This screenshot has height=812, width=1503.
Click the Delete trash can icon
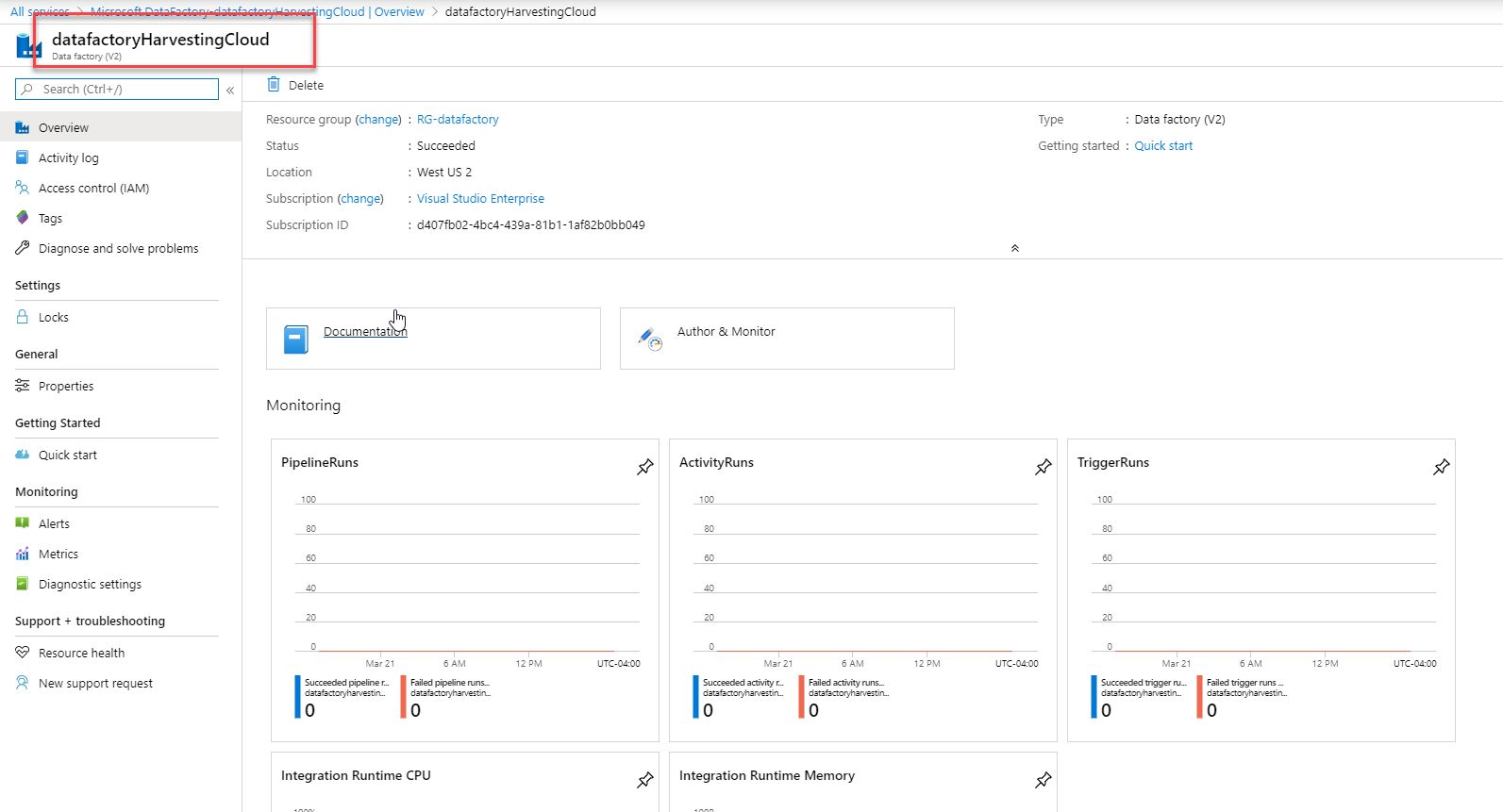coord(274,85)
